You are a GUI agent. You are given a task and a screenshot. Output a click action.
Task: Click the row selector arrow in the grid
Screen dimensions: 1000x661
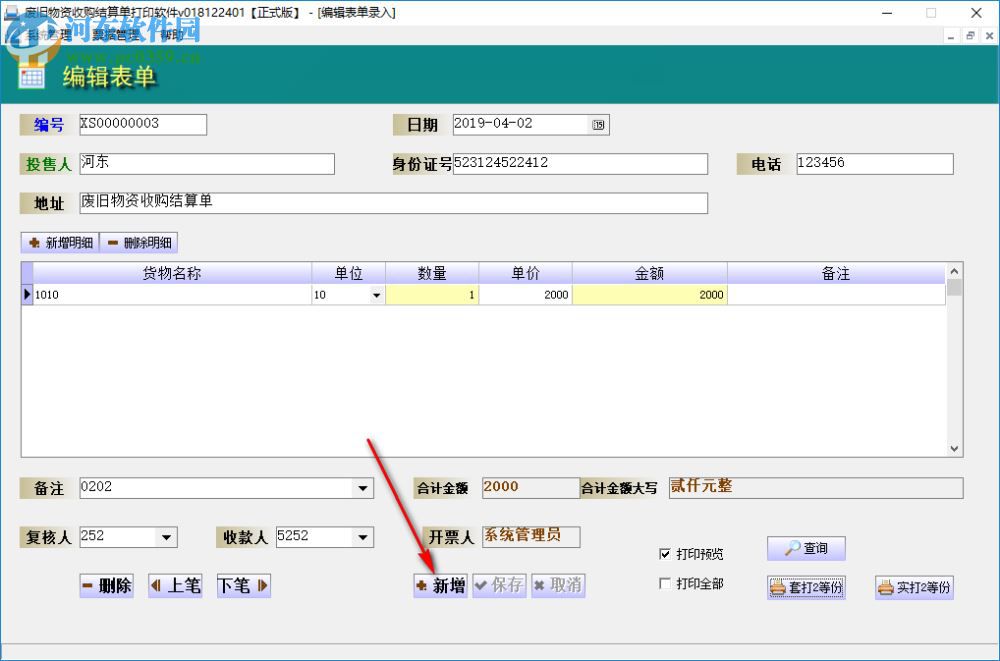coord(25,294)
